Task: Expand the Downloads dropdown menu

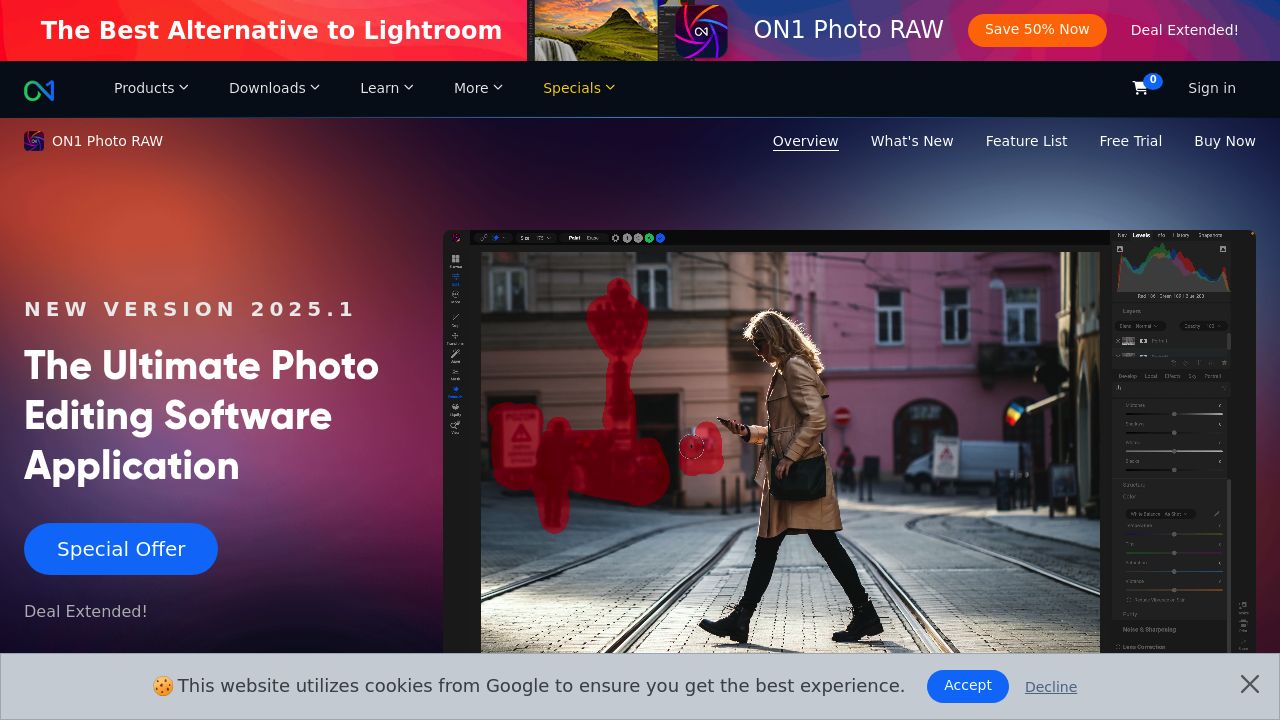Action: click(274, 88)
